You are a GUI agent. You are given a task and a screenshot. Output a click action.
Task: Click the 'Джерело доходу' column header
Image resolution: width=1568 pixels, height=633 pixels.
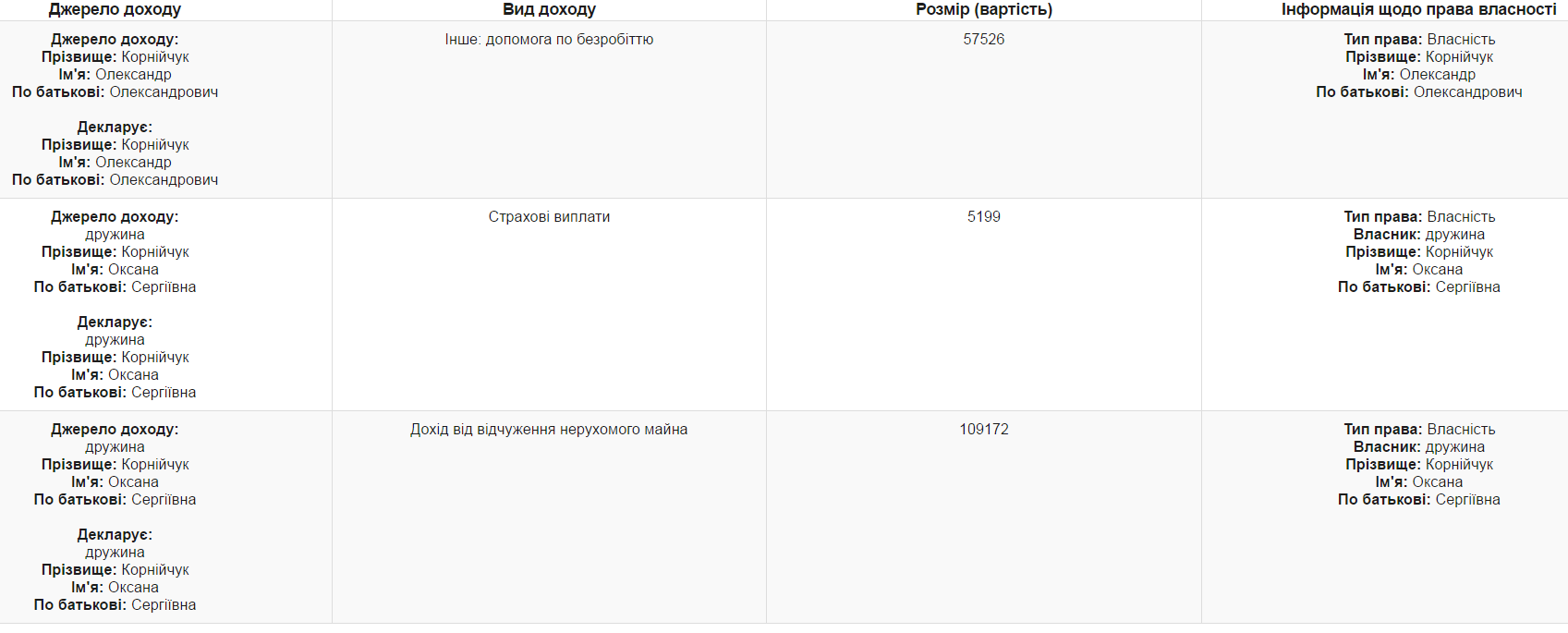pos(115,9)
